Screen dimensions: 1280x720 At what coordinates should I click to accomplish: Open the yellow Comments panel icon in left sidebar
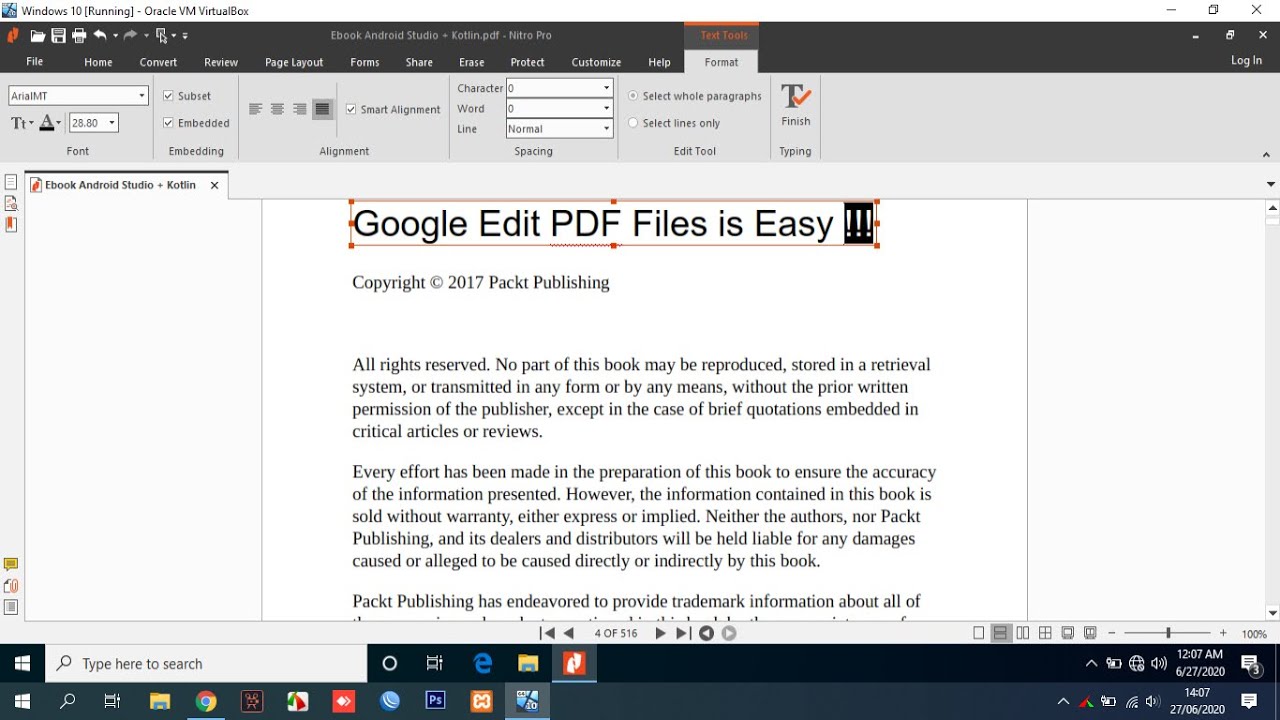coord(11,565)
